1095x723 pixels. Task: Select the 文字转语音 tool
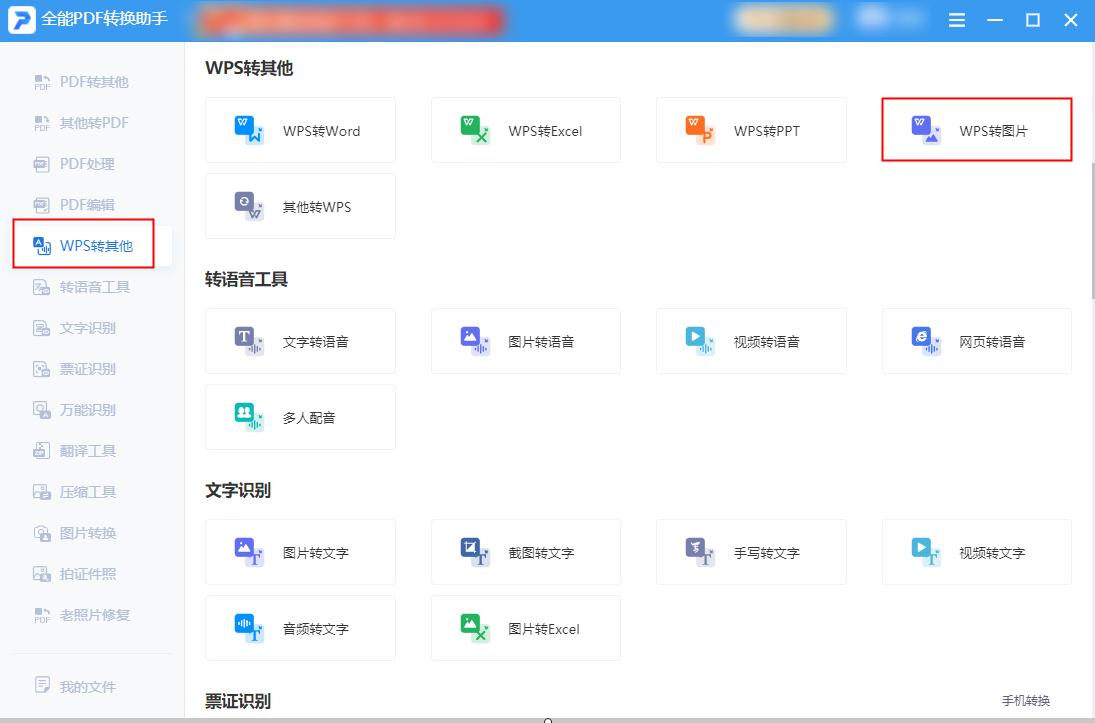(300, 340)
